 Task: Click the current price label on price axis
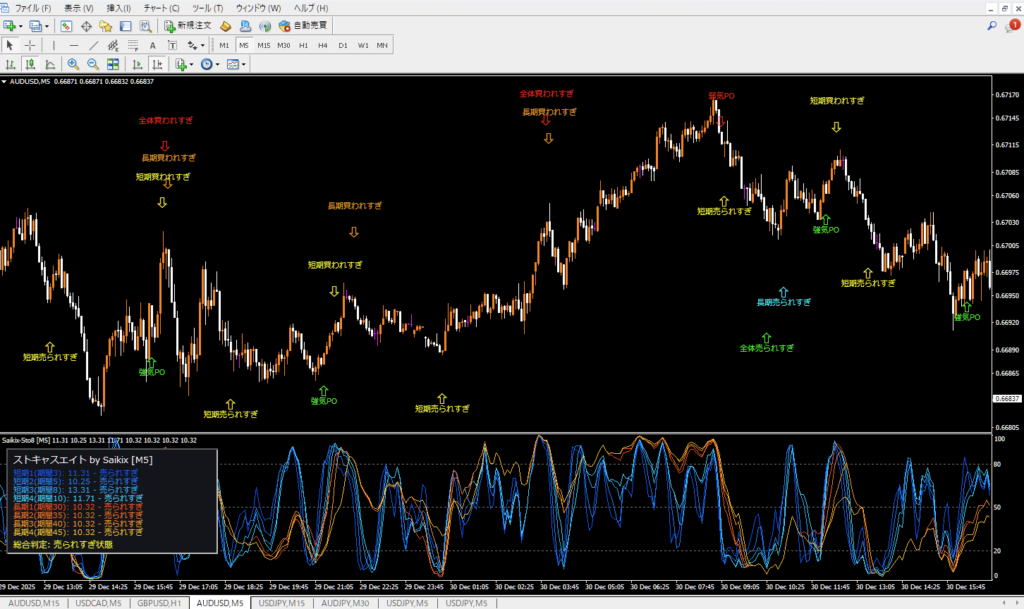point(1006,399)
